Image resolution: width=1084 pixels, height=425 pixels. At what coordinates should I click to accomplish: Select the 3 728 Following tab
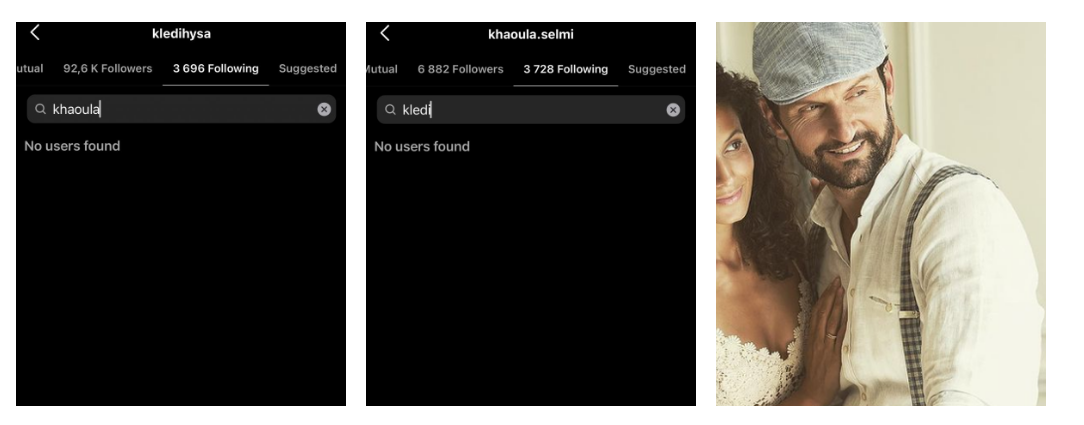pos(566,69)
